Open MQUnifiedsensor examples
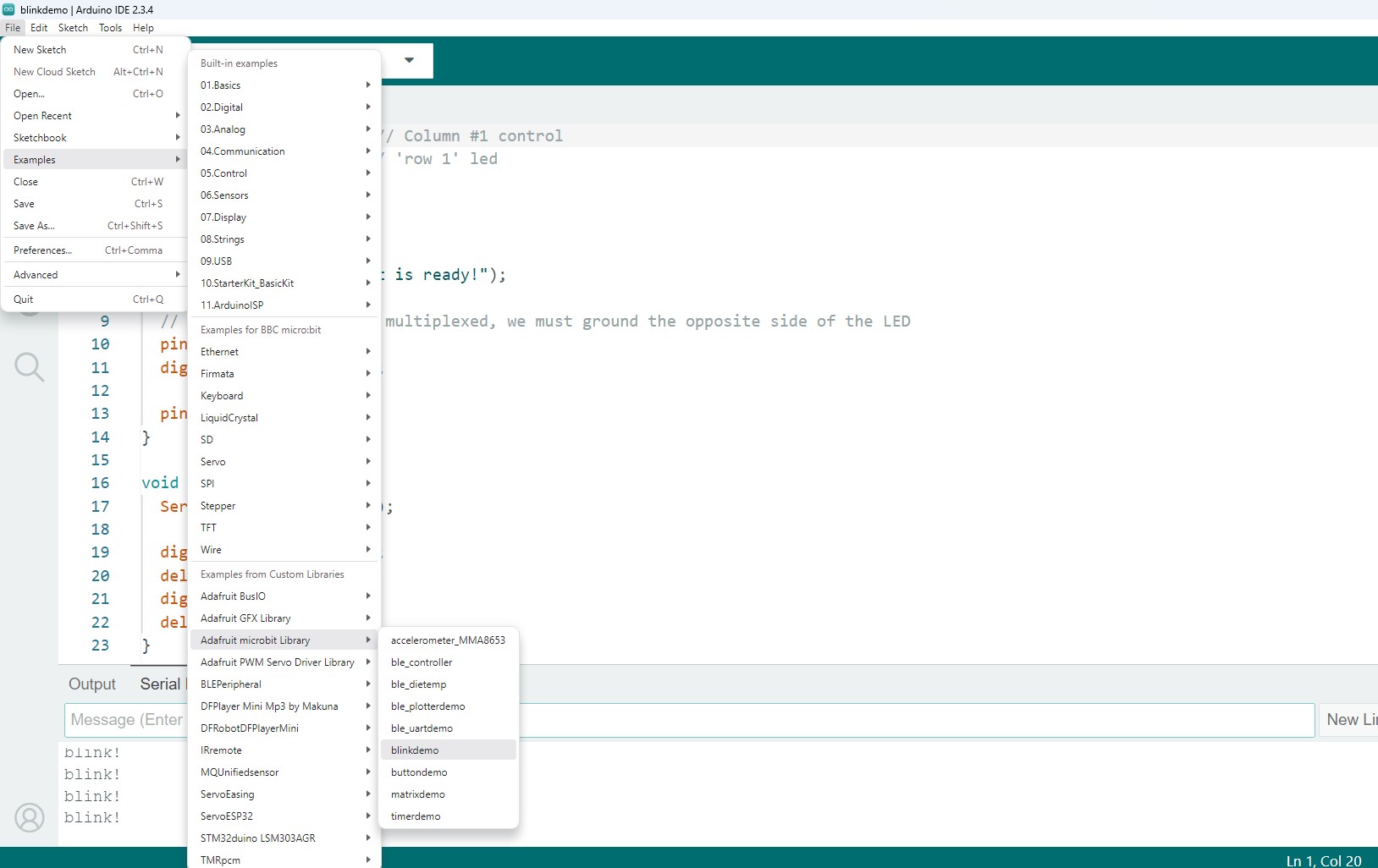The image size is (1378, 868). coord(284,772)
